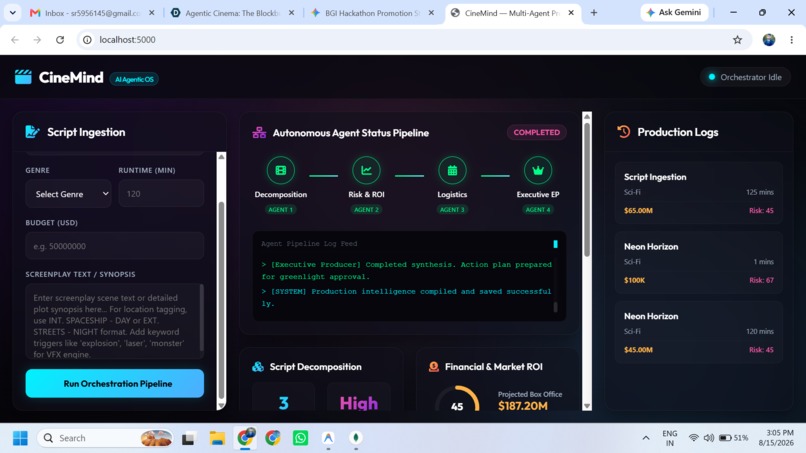Click the $187.20M projected box office value
This screenshot has width=806, height=453.
click(x=523, y=406)
